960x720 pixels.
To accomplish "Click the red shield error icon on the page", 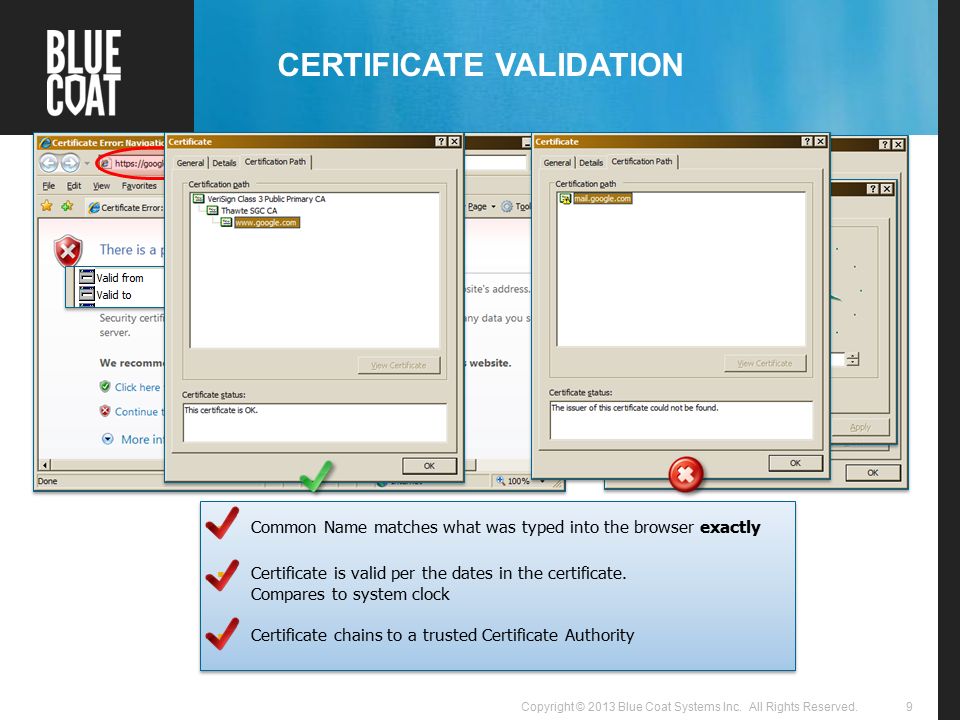I will coord(68,250).
